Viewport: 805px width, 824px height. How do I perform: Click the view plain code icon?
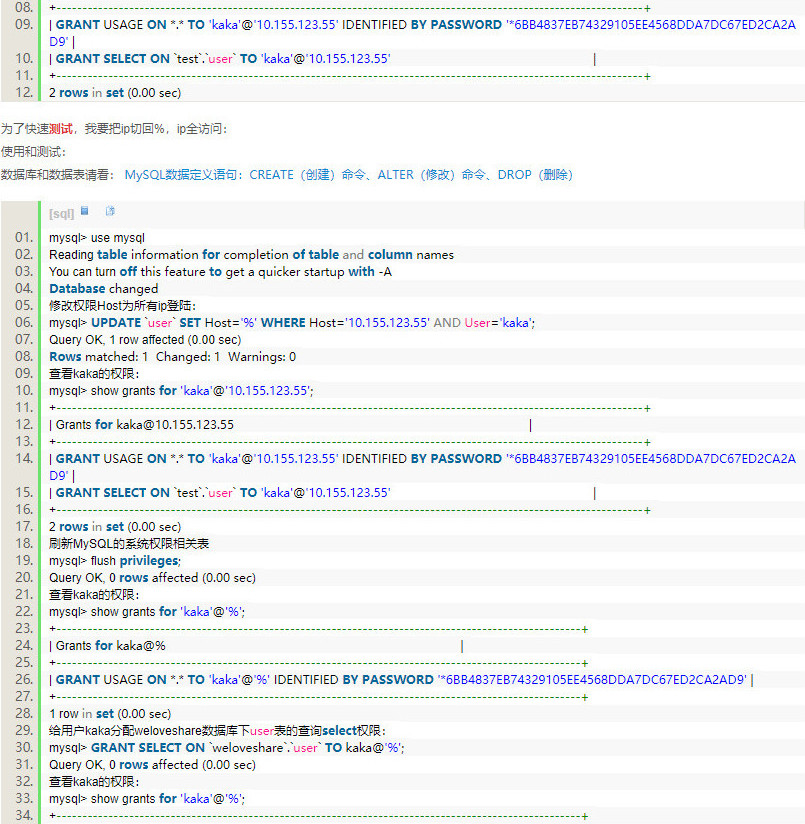point(85,211)
